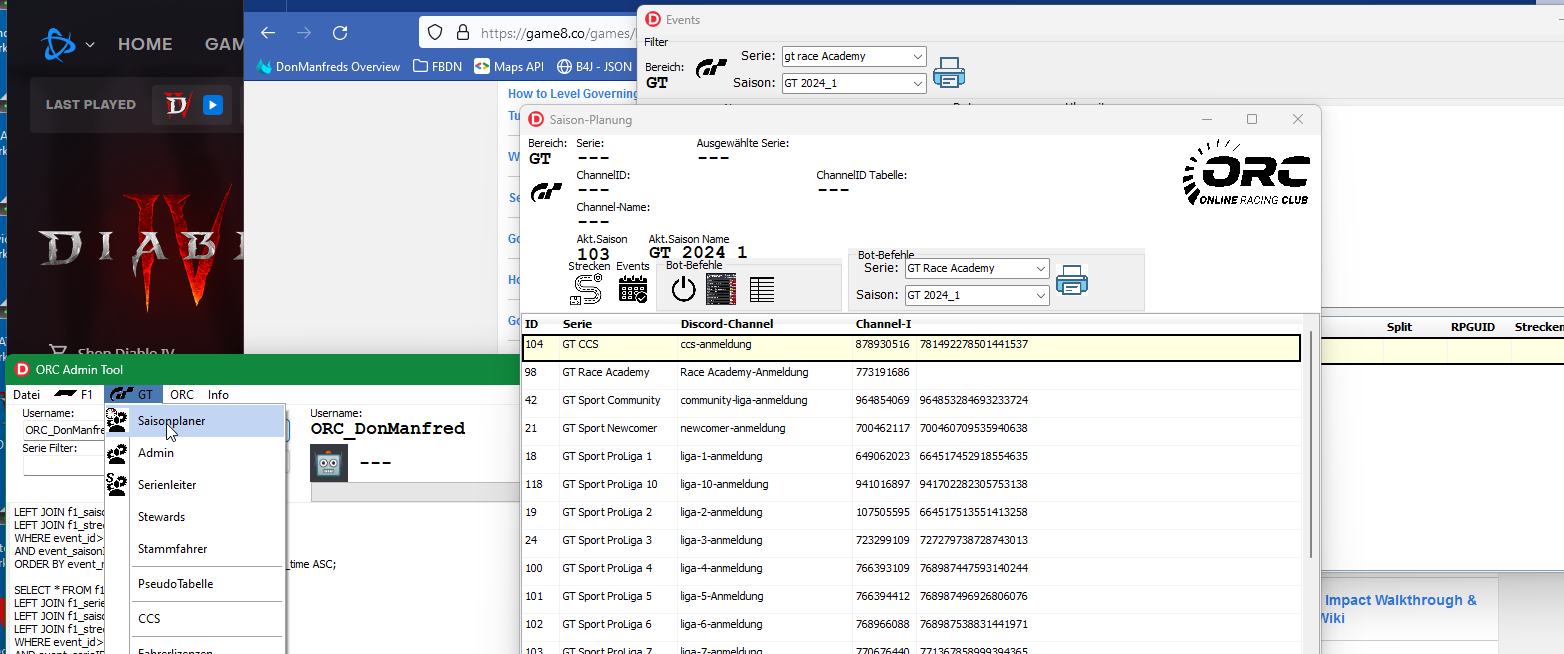1564x654 pixels.
Task: Click the Battle.net logo icon
Action: [x=58, y=44]
